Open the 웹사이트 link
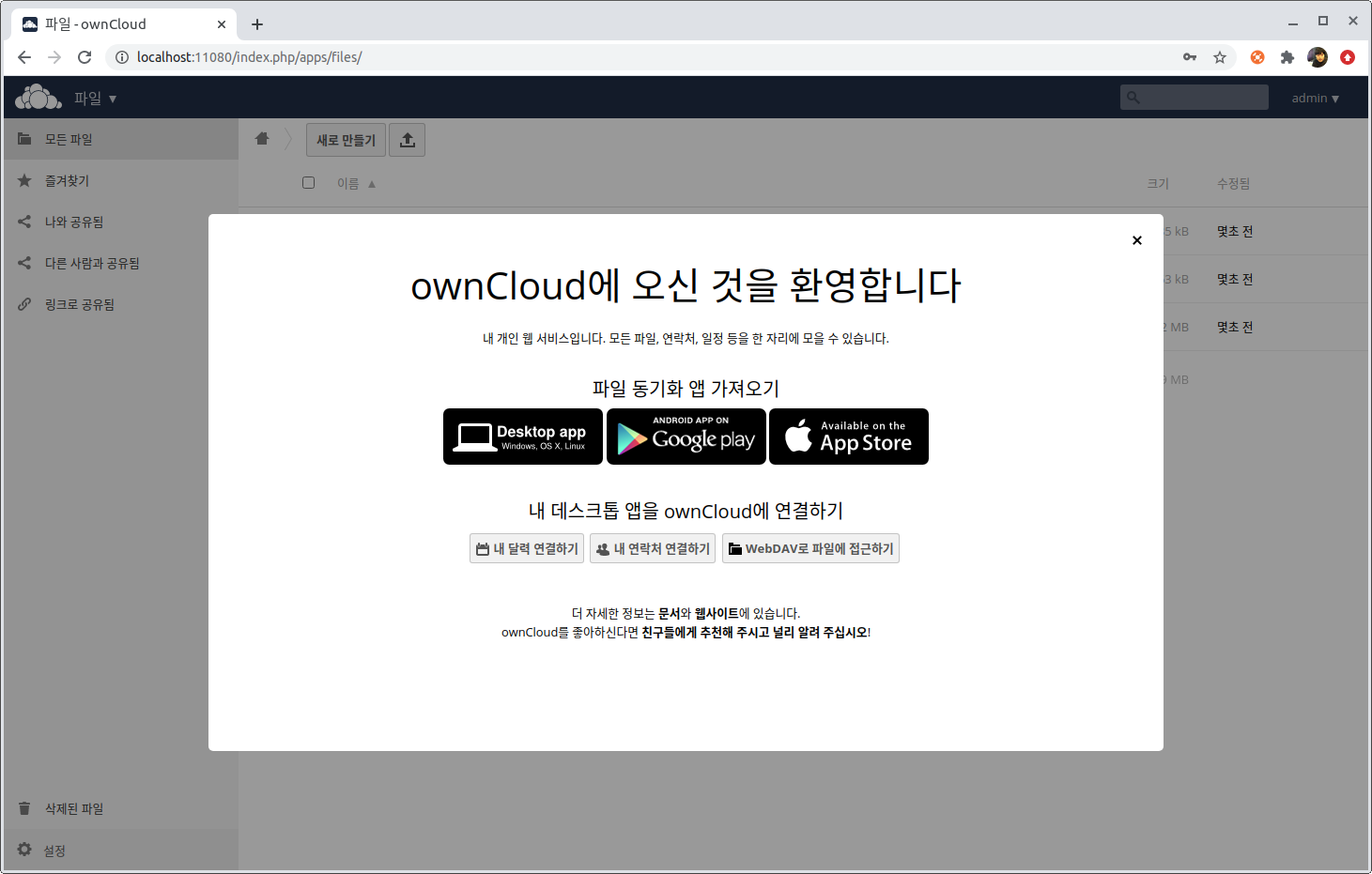 click(x=717, y=613)
